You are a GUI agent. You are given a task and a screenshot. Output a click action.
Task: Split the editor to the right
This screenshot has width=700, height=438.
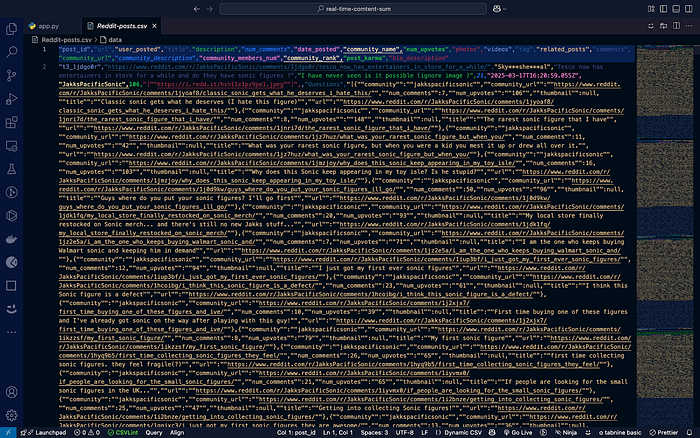click(677, 26)
